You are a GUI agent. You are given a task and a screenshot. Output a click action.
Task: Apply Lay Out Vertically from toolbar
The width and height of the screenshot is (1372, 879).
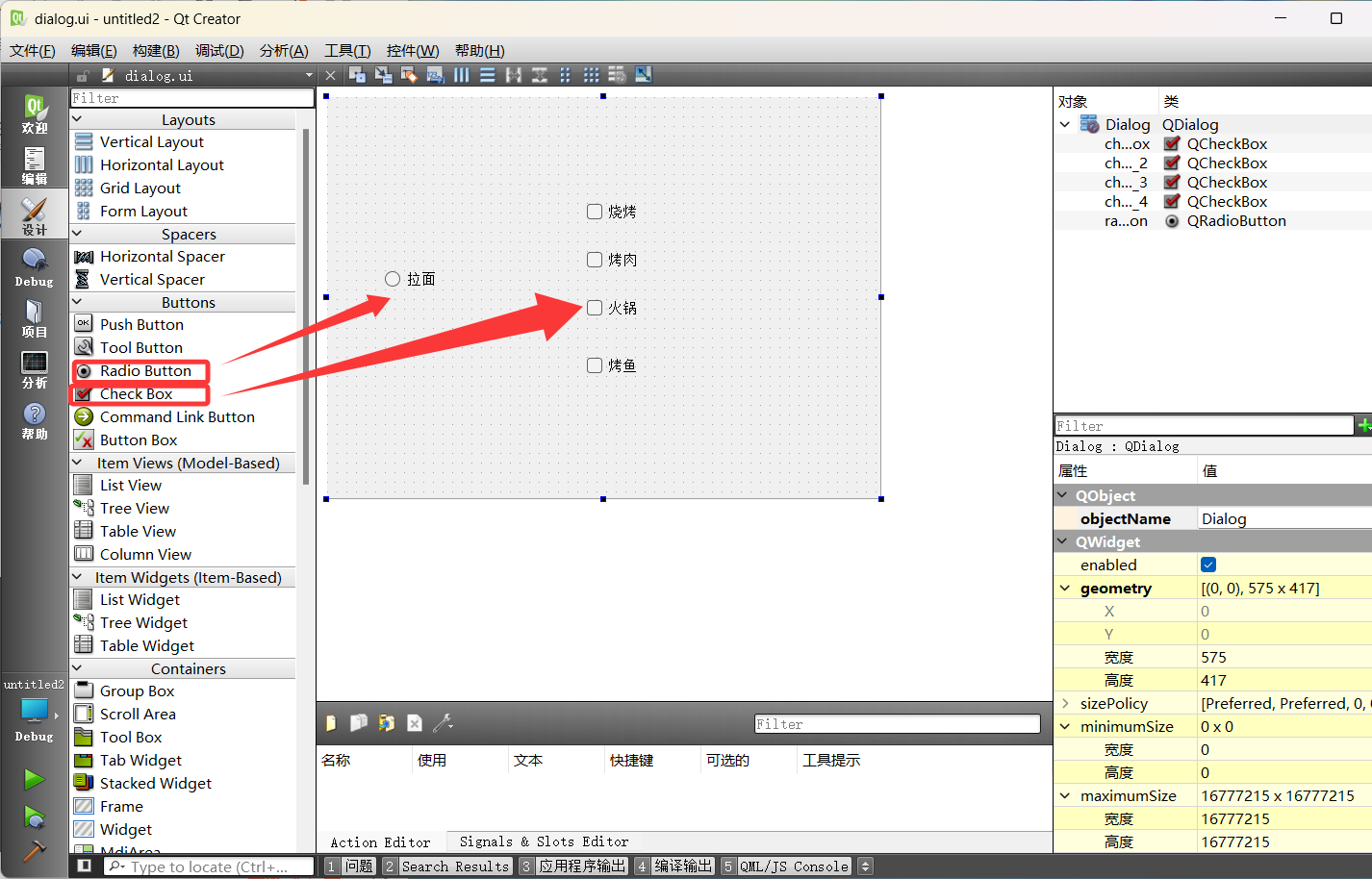(x=488, y=75)
